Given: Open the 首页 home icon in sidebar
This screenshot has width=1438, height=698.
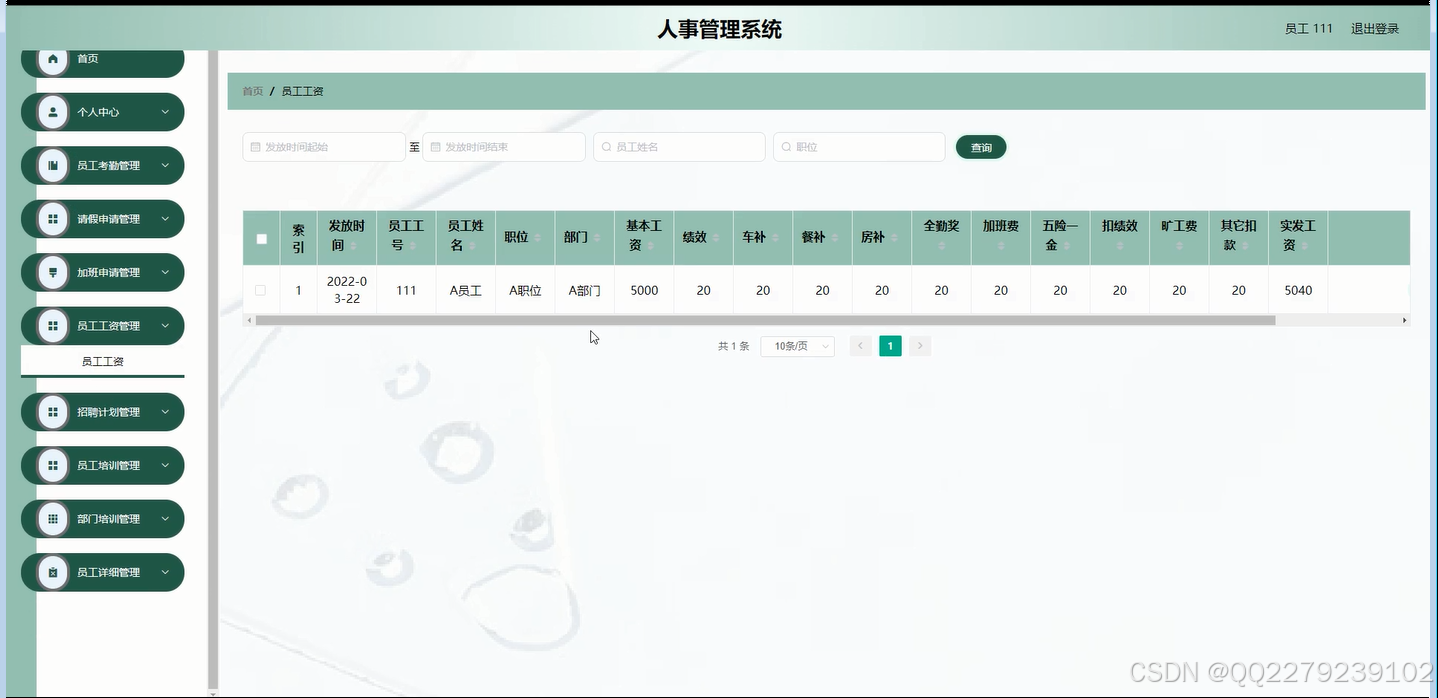Looking at the screenshot, I should tap(53, 58).
